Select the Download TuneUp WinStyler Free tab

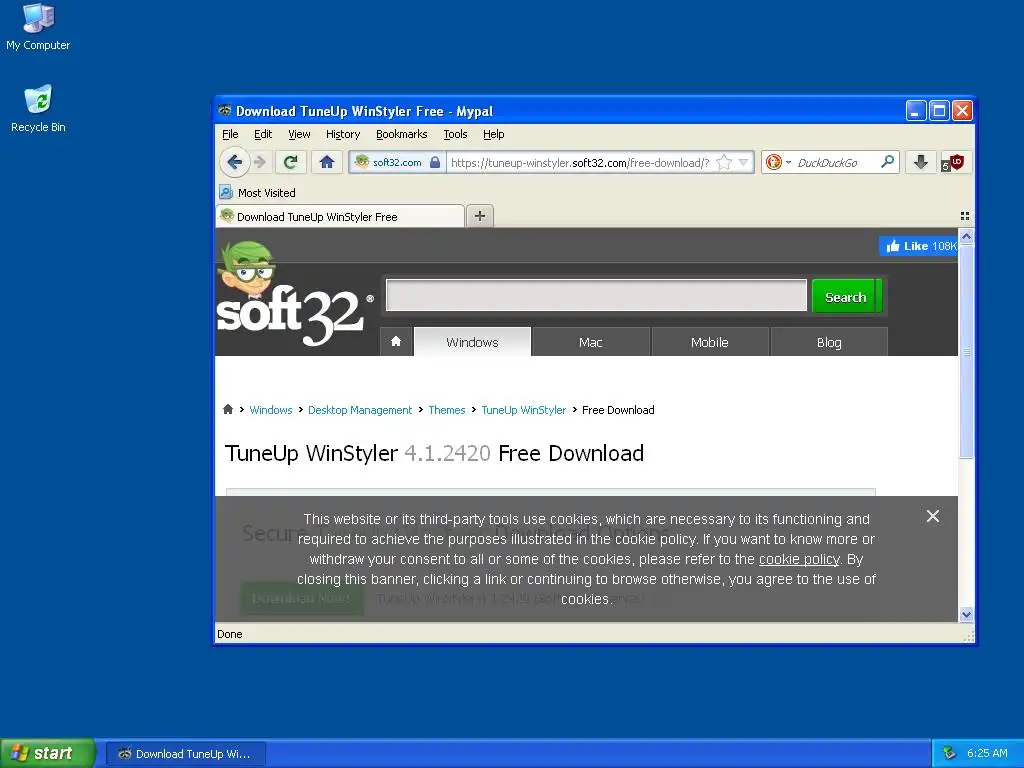click(x=340, y=216)
